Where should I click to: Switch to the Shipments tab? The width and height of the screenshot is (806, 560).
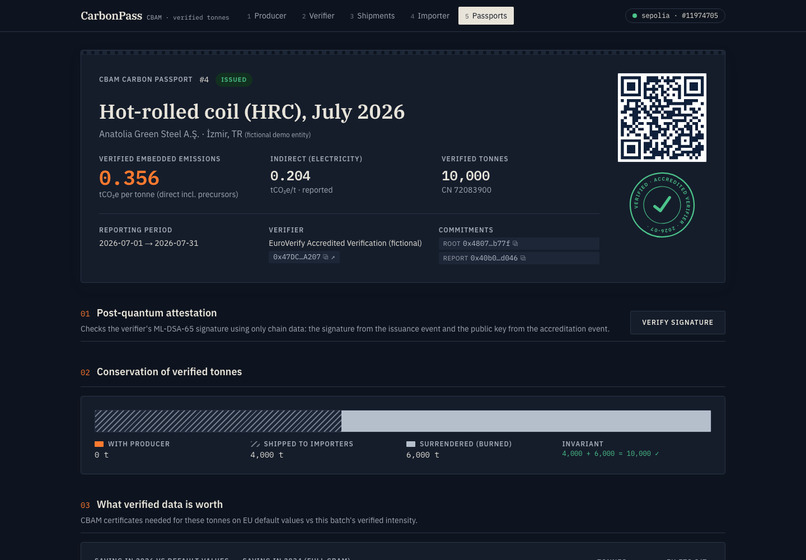pos(372,16)
